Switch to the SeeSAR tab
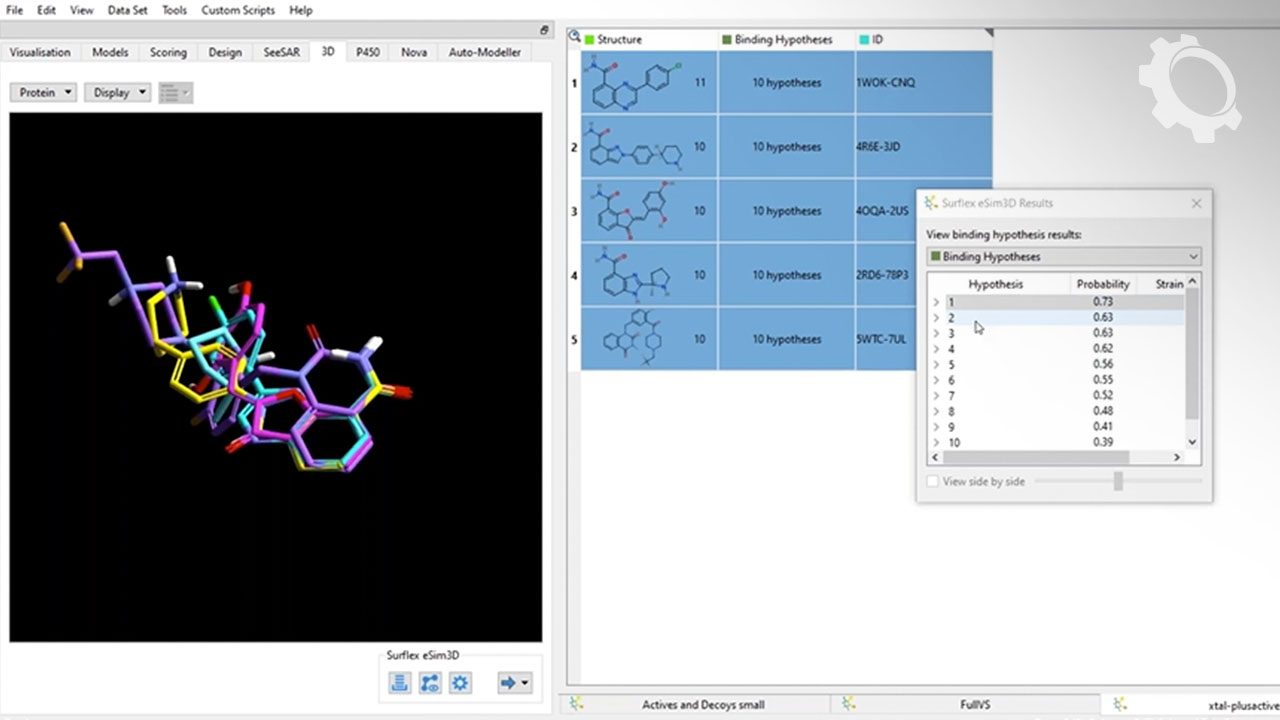 coord(280,52)
